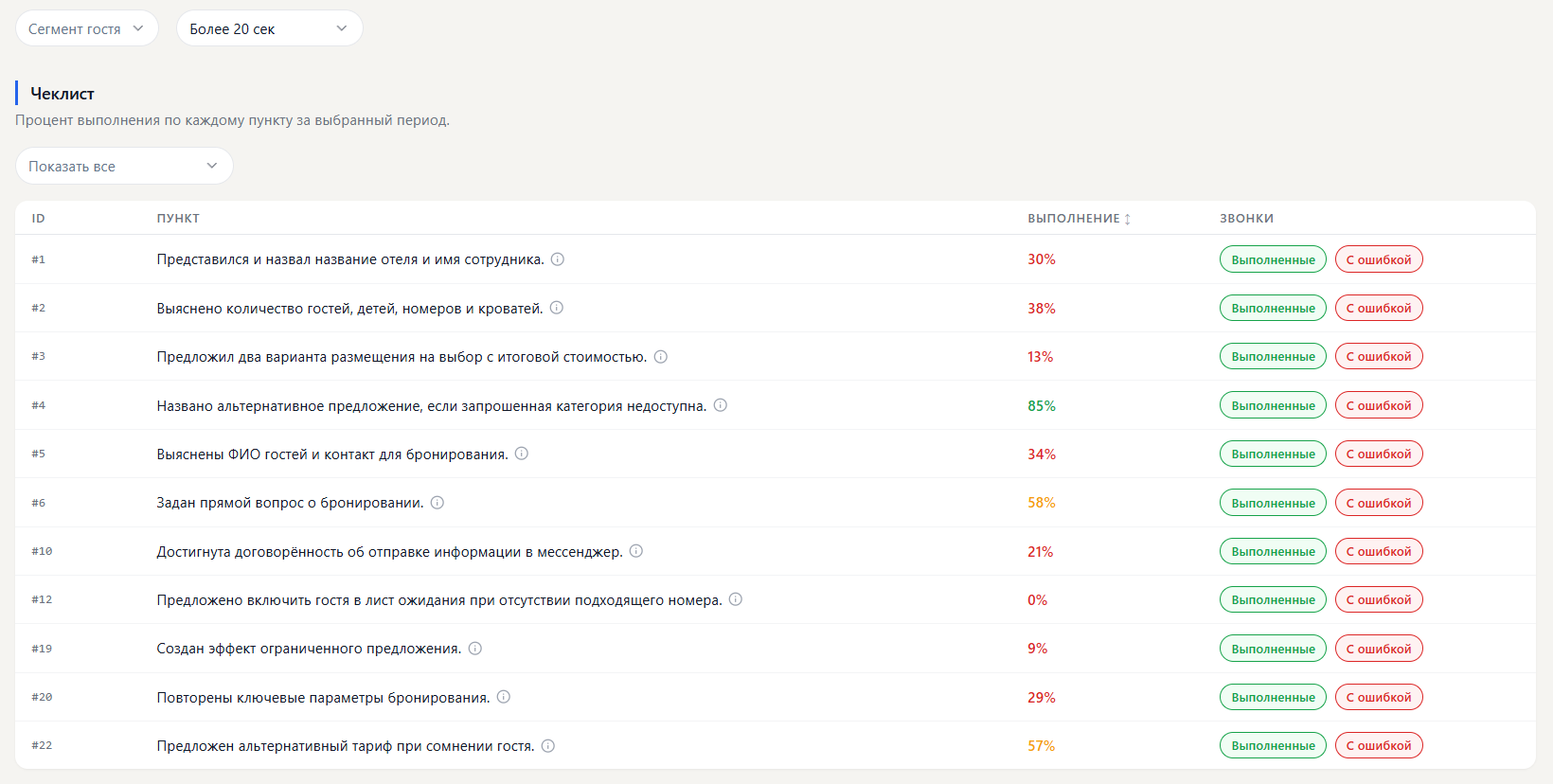Image resolution: width=1553 pixels, height=784 pixels.
Task: Click Повторены ключевые параметры бронирования row text
Action: click(323, 698)
